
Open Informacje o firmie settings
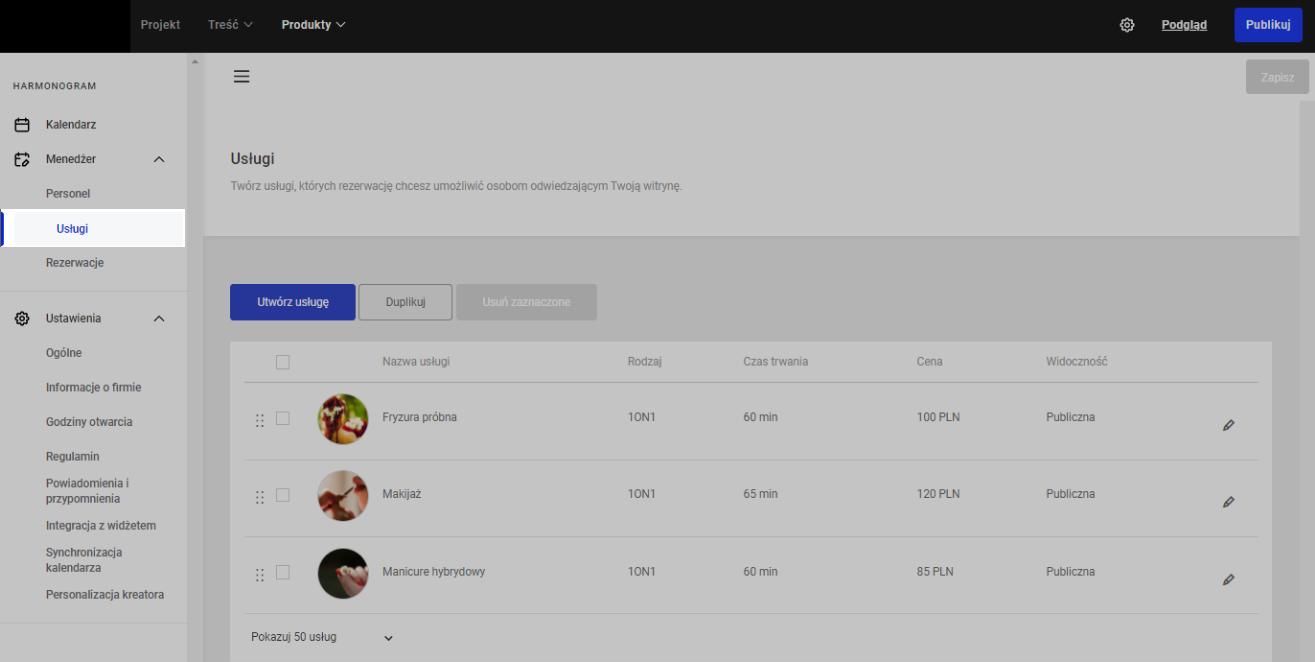(x=94, y=387)
